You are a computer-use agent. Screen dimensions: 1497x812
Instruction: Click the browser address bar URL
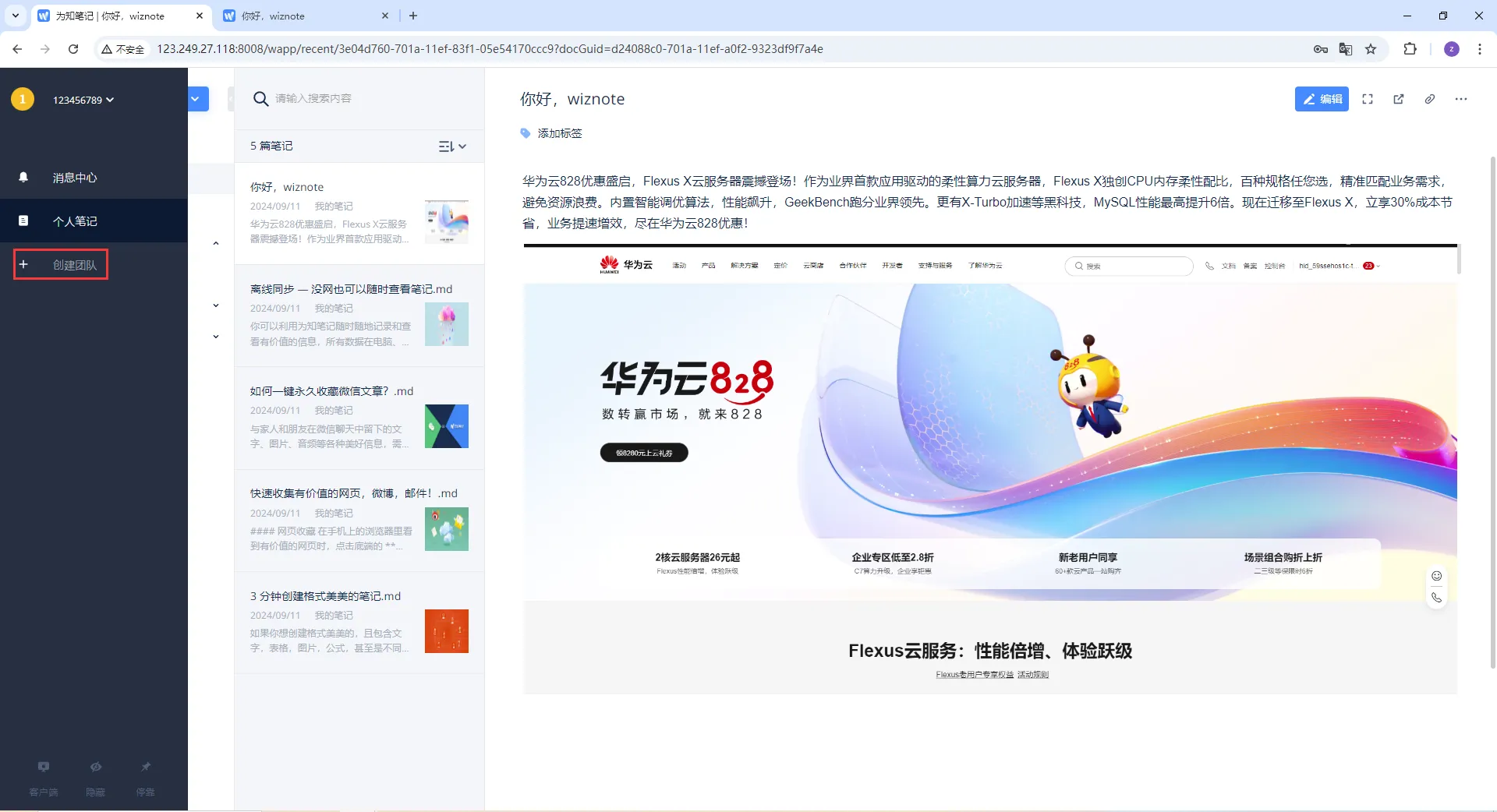(x=490, y=49)
